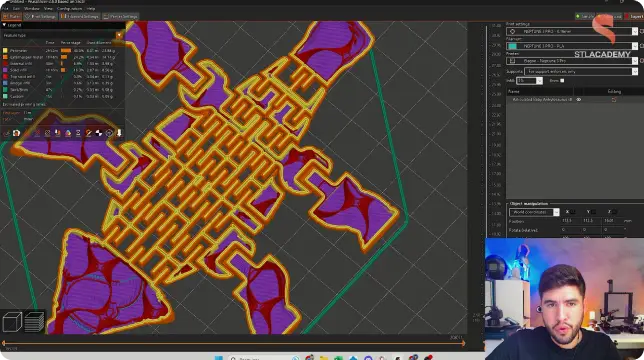Toggle the first icon in legend options row

pyautogui.click(x=7, y=133)
